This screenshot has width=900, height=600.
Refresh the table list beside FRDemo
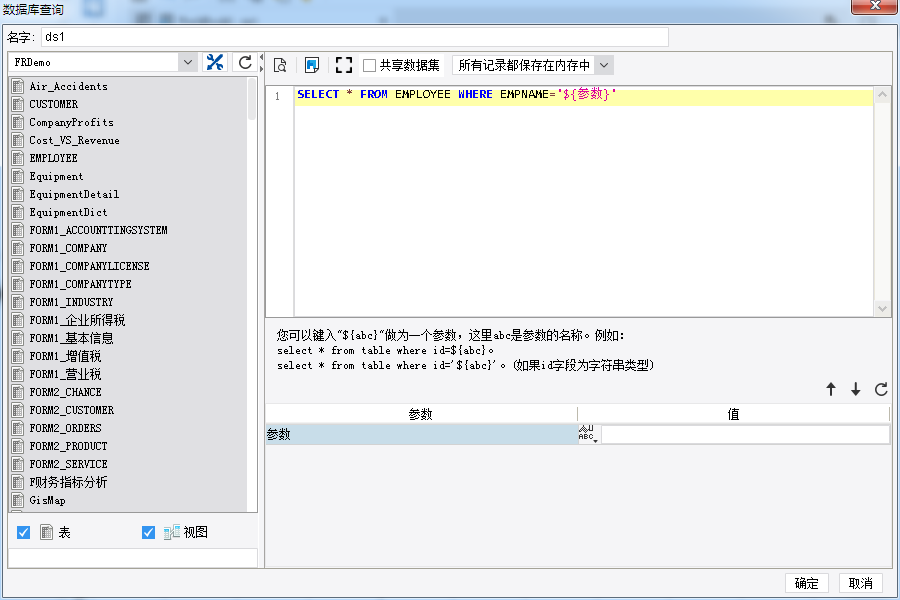[245, 62]
